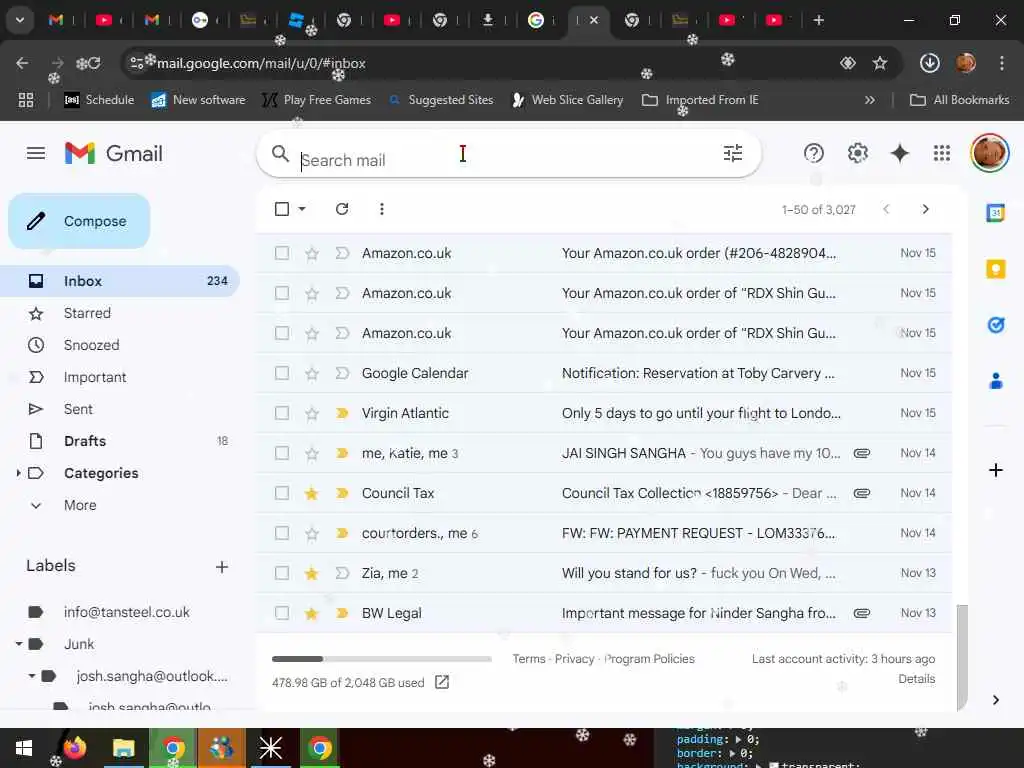Go to the next page of emails
This screenshot has width=1024, height=768.
[x=925, y=209]
